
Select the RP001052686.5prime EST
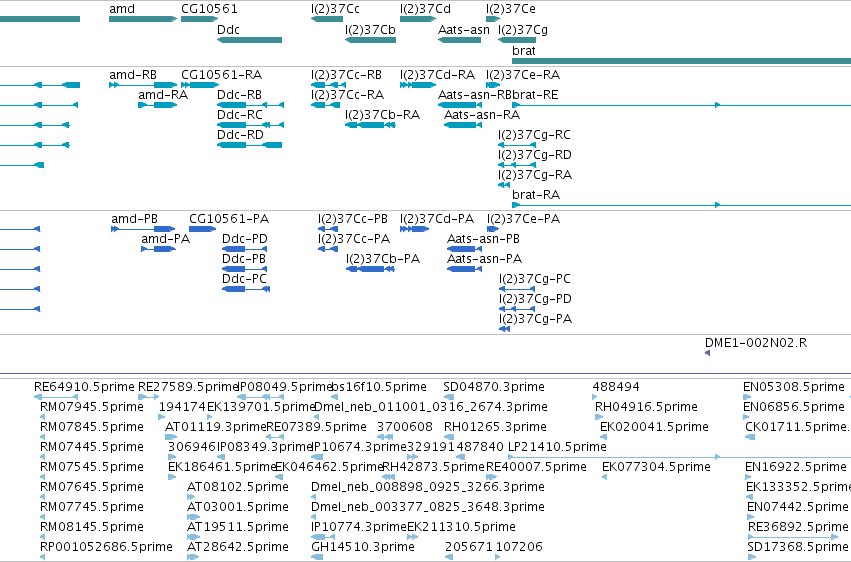pyautogui.click(x=42, y=557)
